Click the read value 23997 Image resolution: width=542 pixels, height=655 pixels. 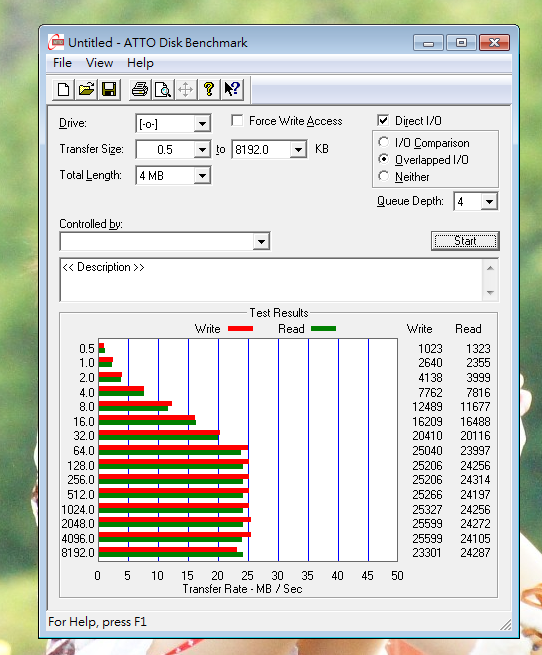tap(475, 451)
